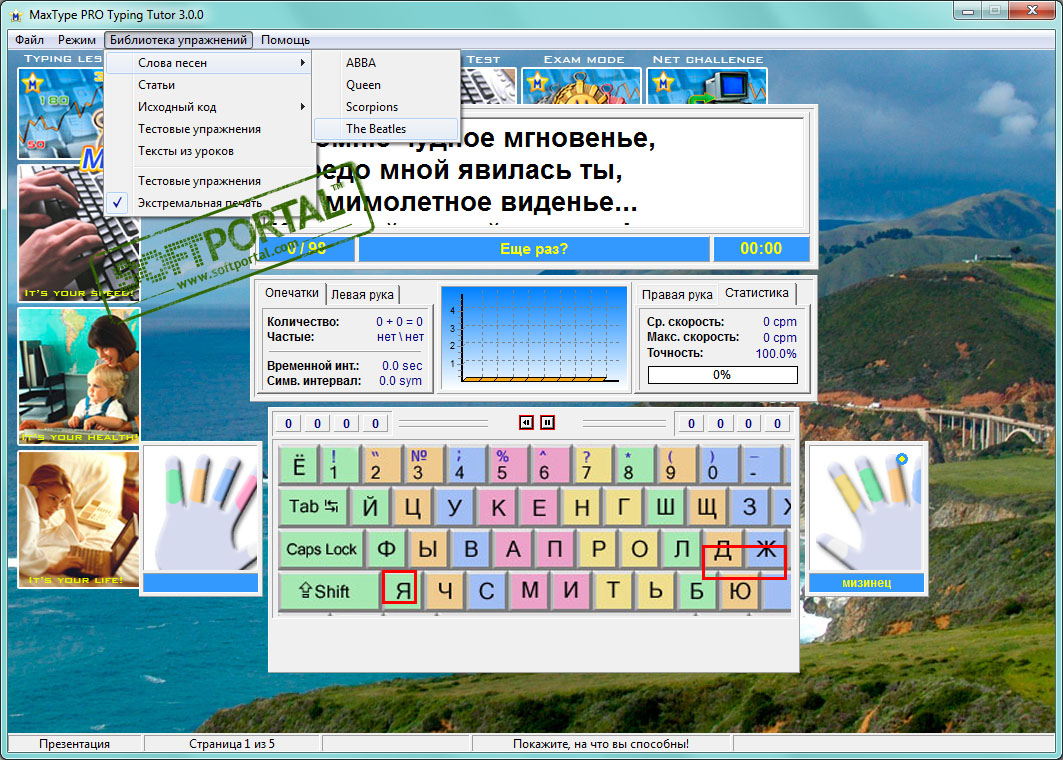Expand the Исходный код submenu
This screenshot has height=760, width=1063.
click(x=209, y=106)
